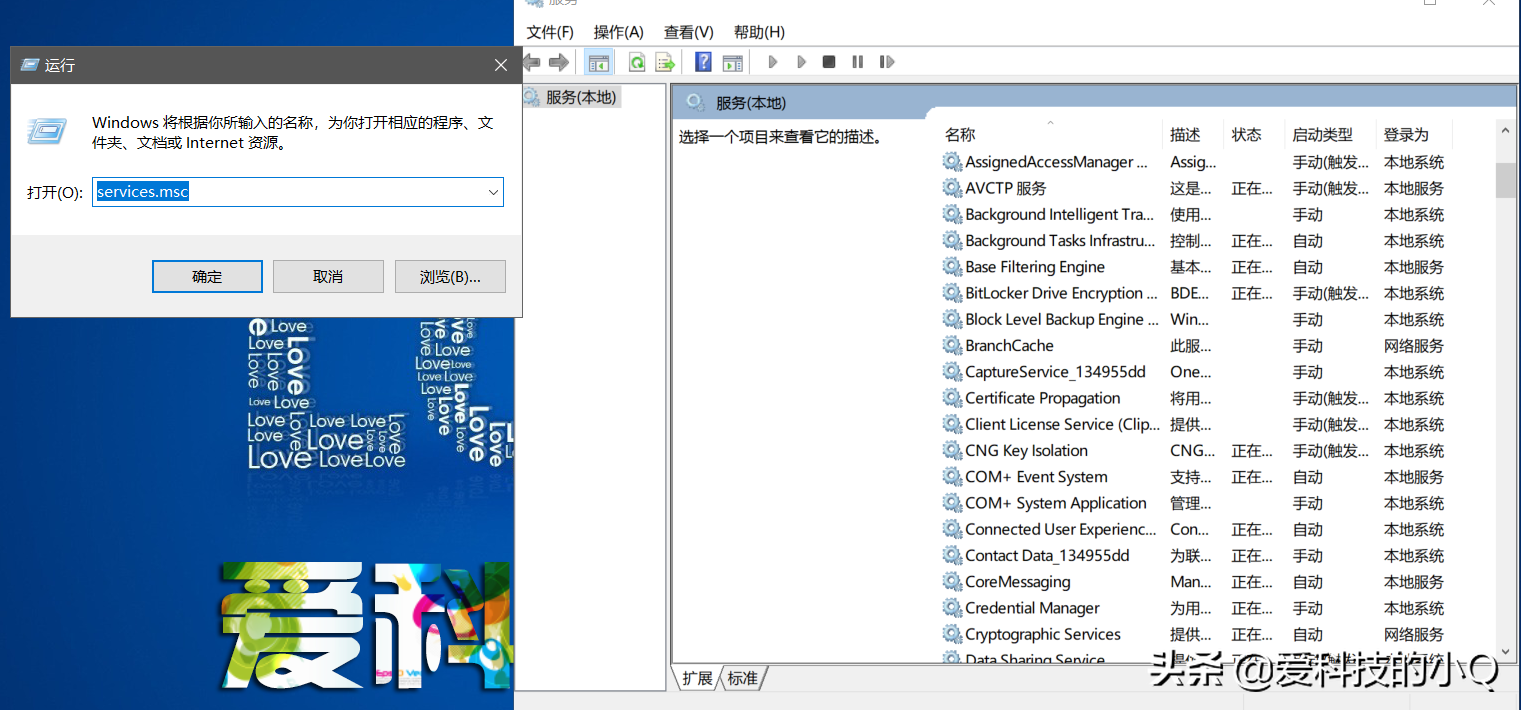
Task: Click the services list scrollbar up arrow
Action: 1506,131
